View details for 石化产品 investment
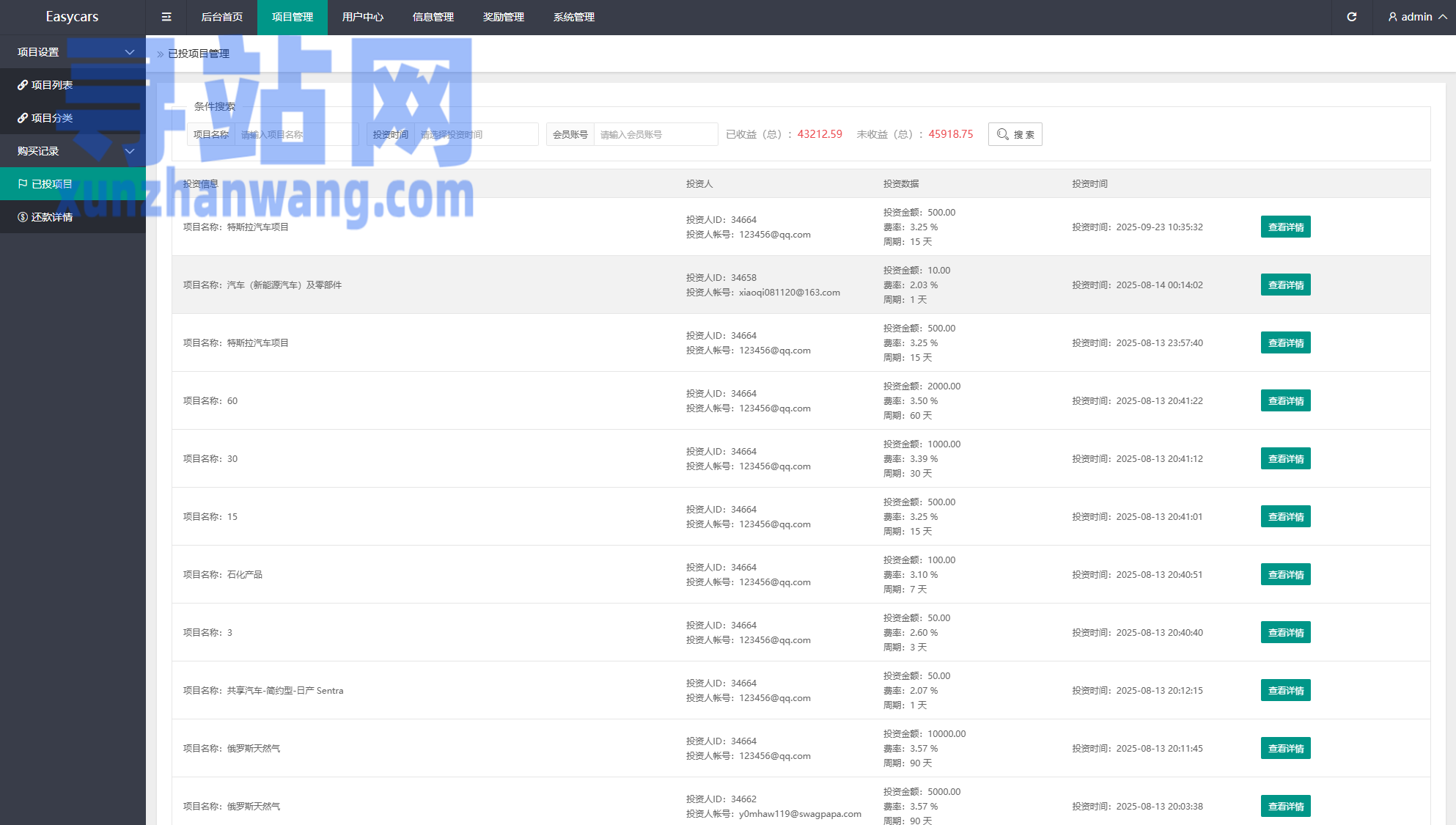 click(1285, 575)
